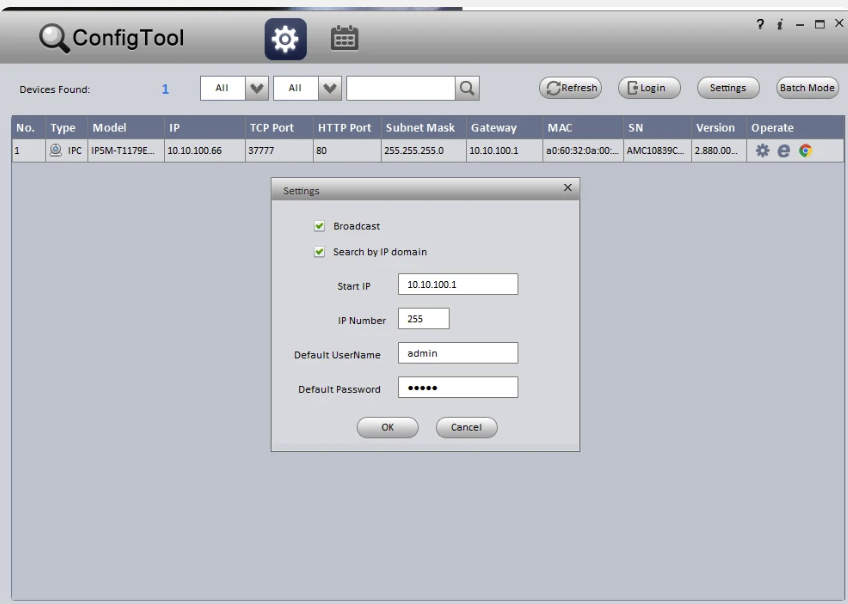
Task: Open the device configuration gear tab
Action: click(x=286, y=39)
